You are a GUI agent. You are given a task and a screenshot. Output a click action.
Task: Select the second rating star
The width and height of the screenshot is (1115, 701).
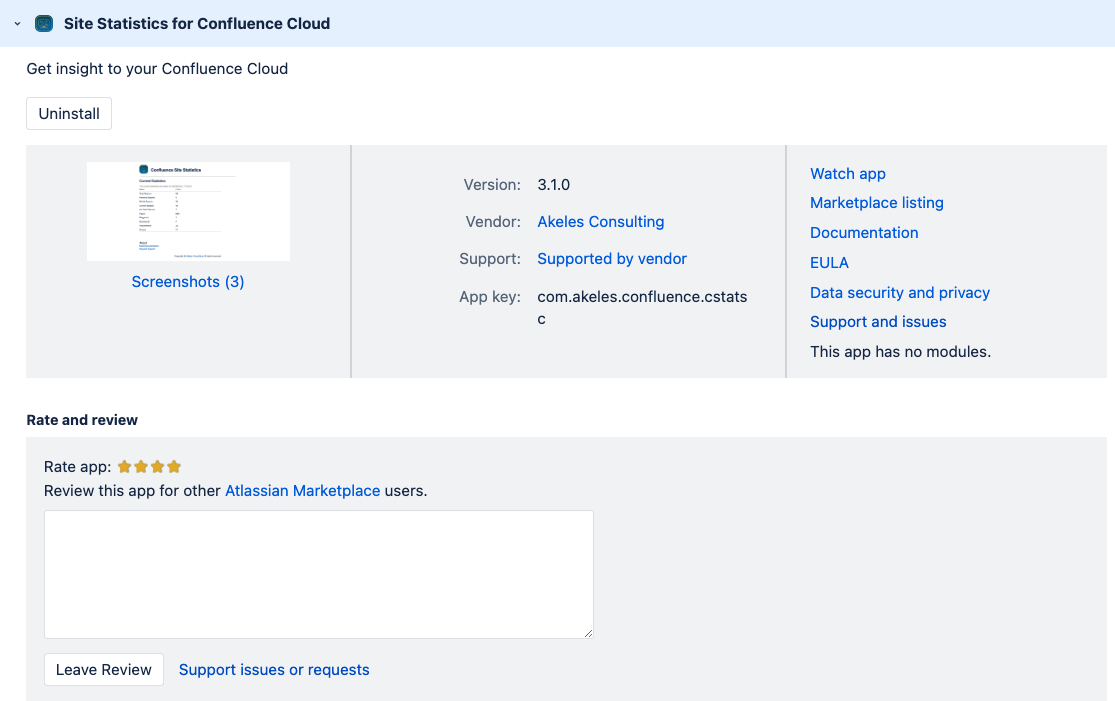[141, 467]
